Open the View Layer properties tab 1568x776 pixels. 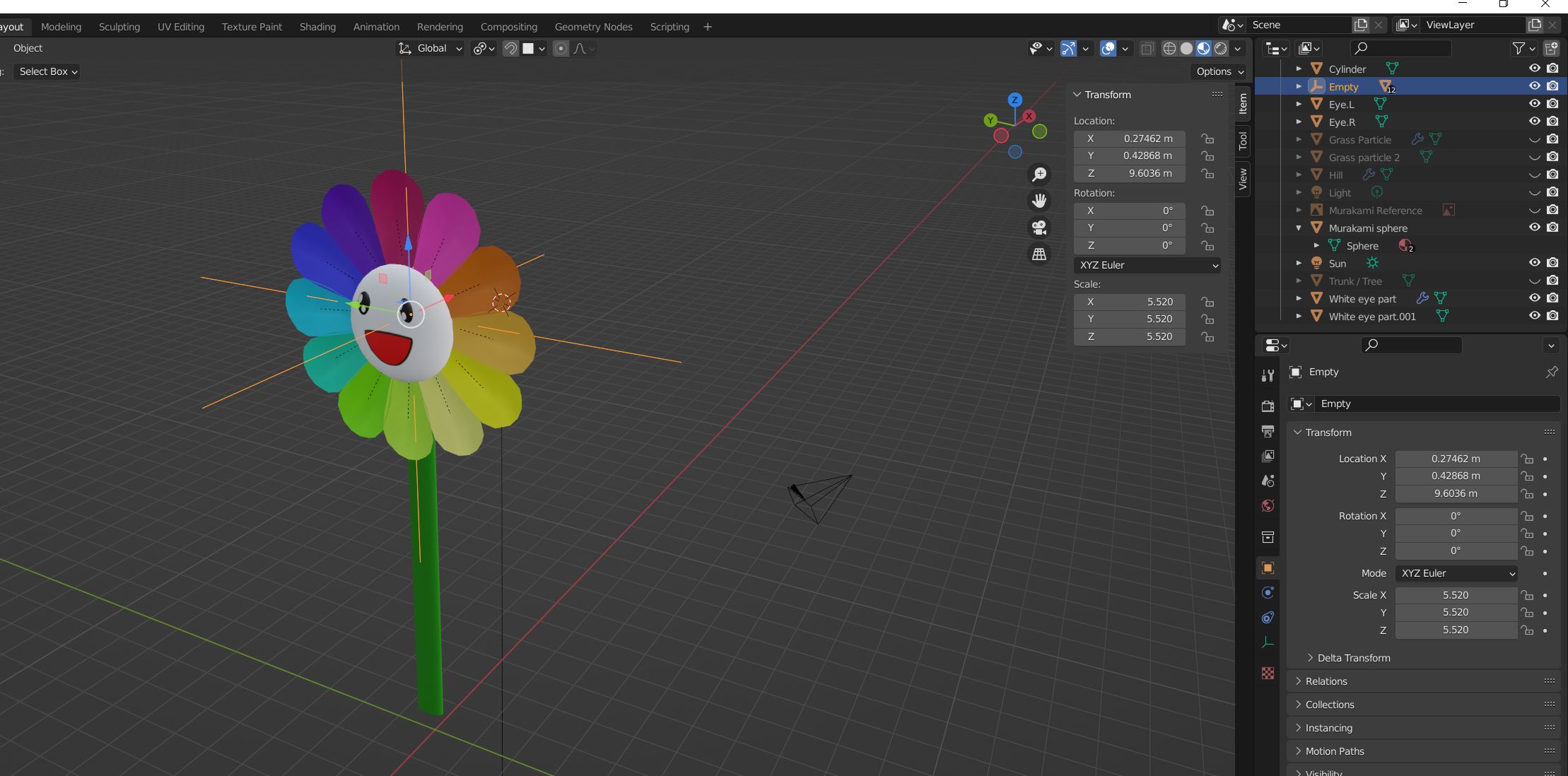[x=1268, y=456]
